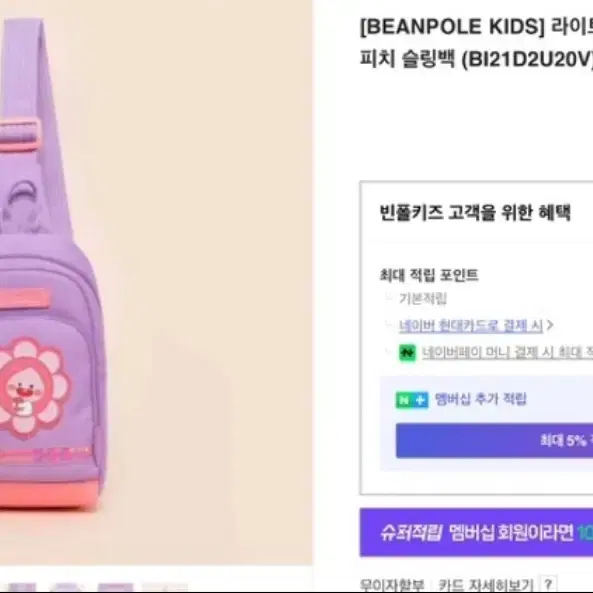
Task: Click the green Naver Pay N icon
Action: click(x=407, y=353)
